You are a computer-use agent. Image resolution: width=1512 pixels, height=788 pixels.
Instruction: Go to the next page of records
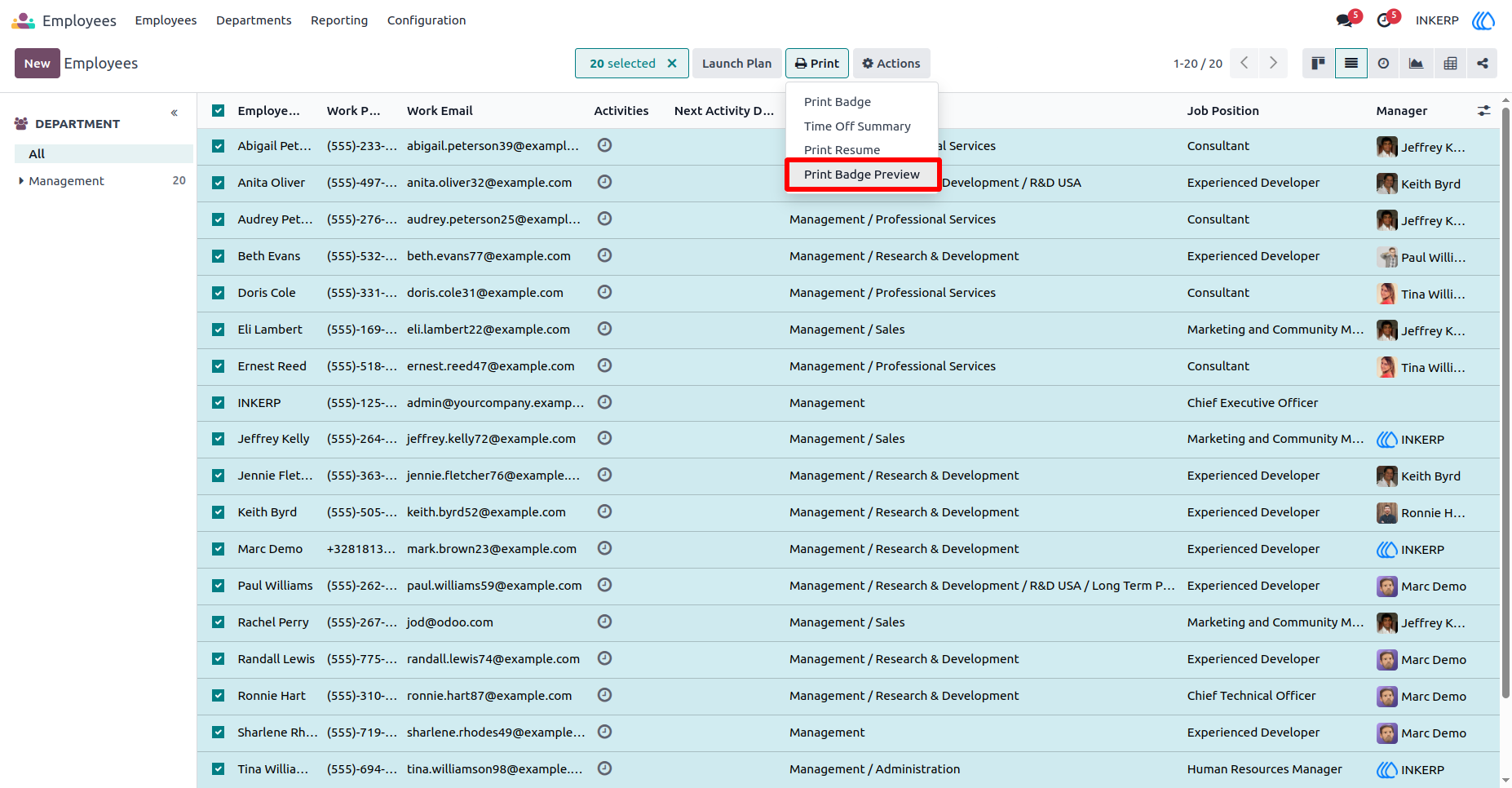click(1274, 64)
